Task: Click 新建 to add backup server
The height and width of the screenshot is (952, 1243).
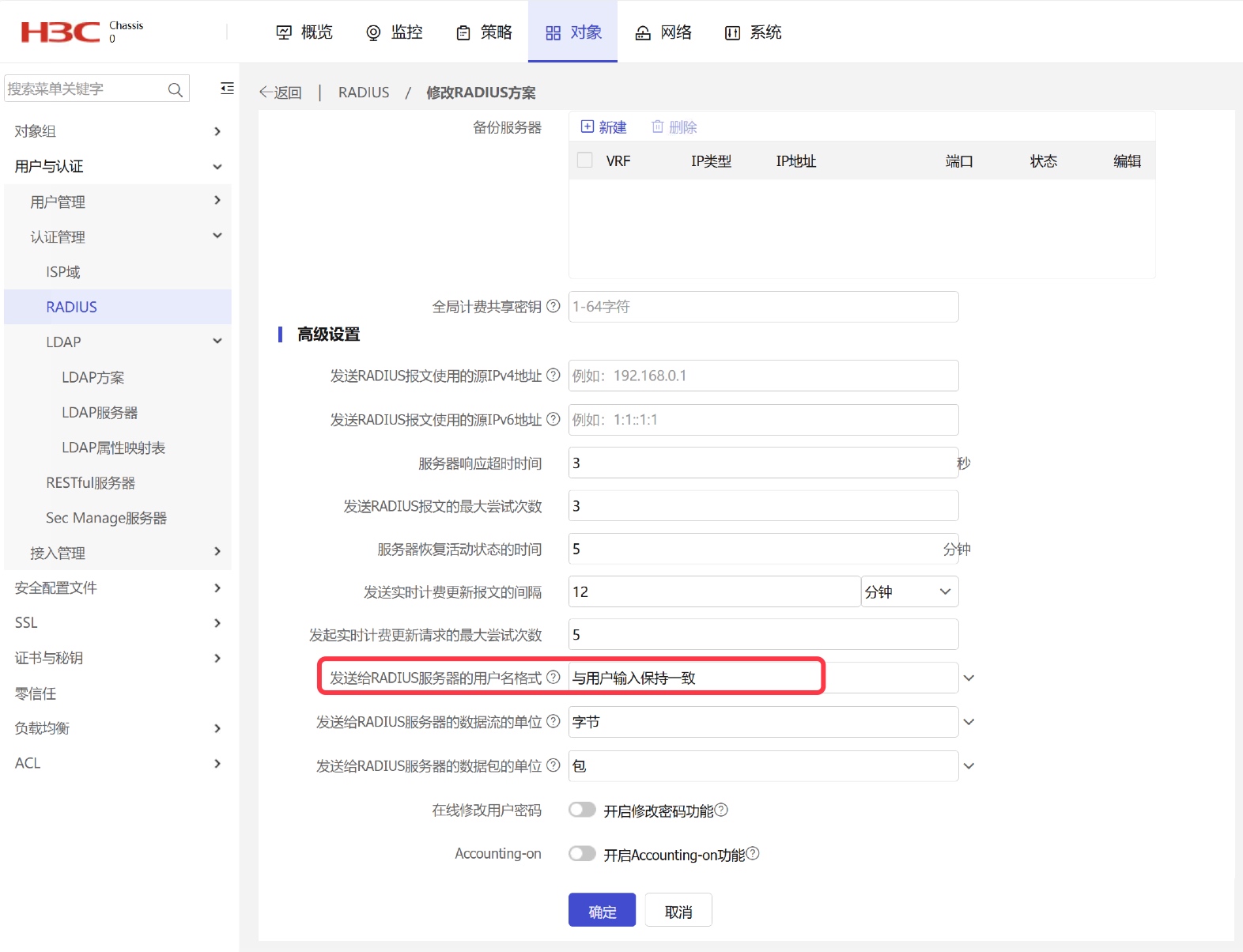Action: (604, 127)
